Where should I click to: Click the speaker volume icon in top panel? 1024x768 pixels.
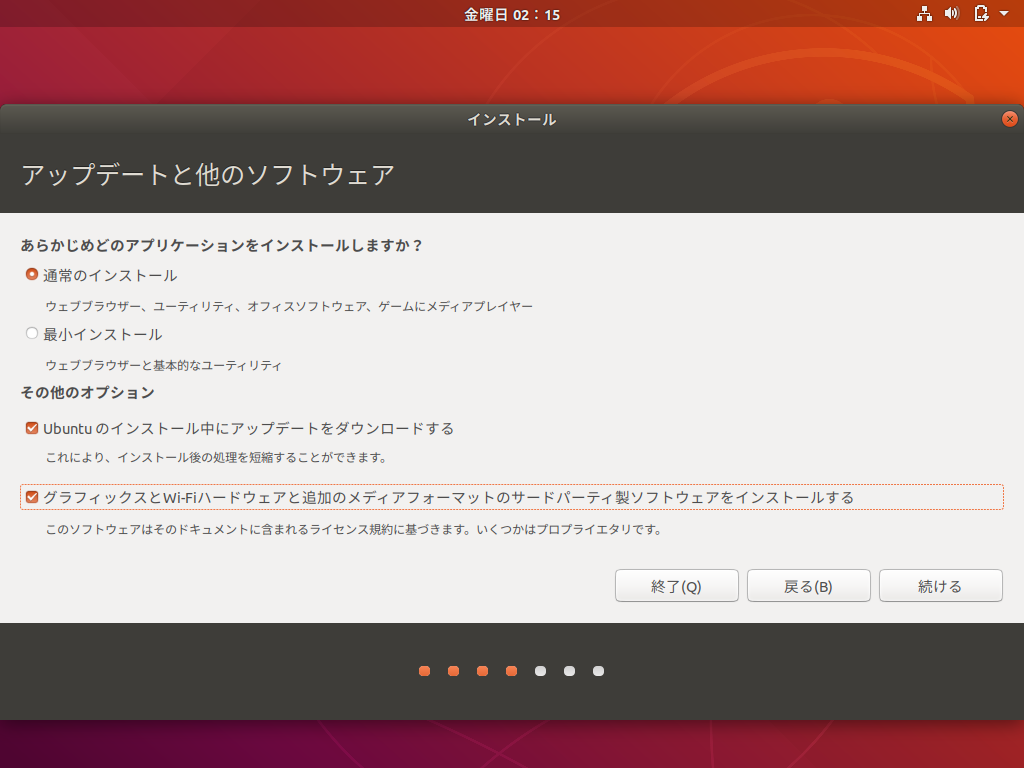pyautogui.click(x=951, y=14)
